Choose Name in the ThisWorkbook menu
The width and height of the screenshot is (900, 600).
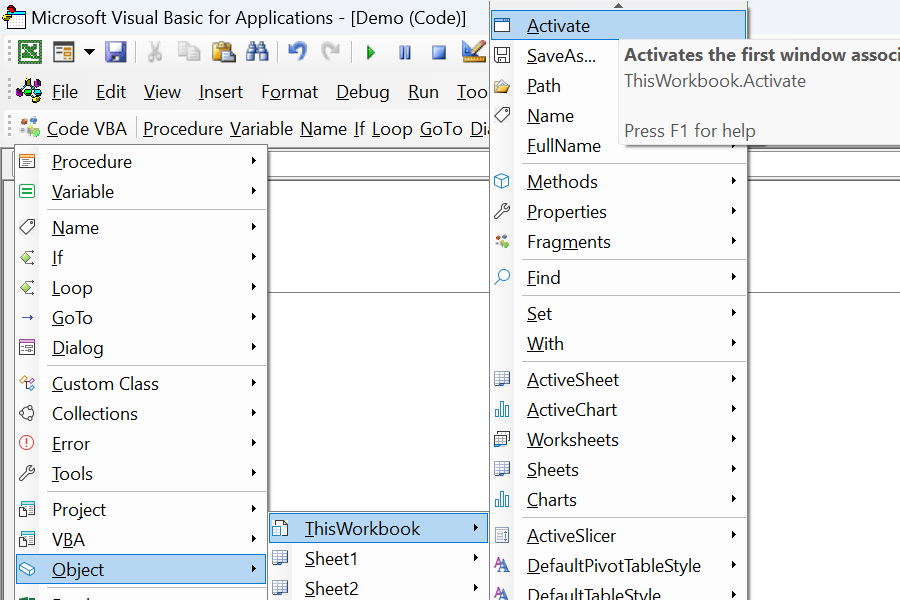pos(555,116)
